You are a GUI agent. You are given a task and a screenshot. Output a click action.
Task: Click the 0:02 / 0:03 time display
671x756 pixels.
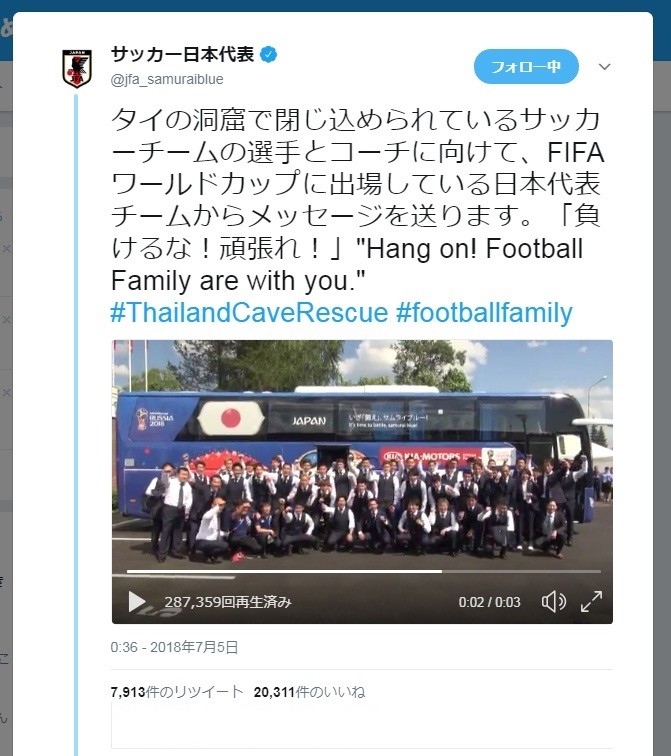(489, 602)
